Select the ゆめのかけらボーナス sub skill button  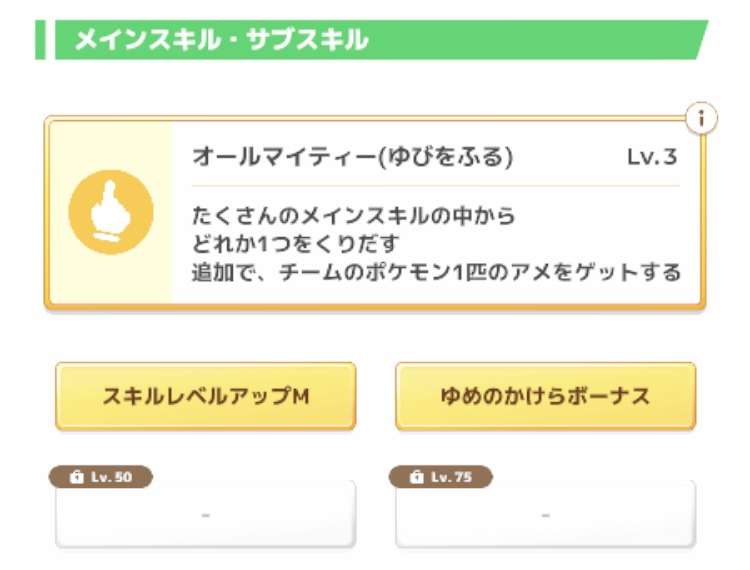pos(545,396)
